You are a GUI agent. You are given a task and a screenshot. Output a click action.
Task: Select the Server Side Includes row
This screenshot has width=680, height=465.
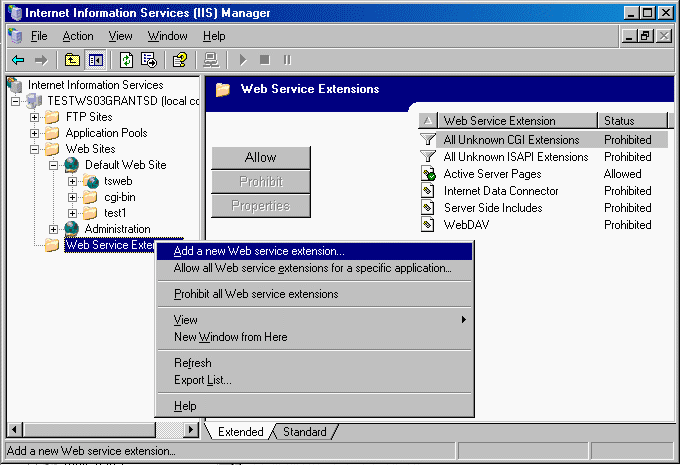(543, 208)
